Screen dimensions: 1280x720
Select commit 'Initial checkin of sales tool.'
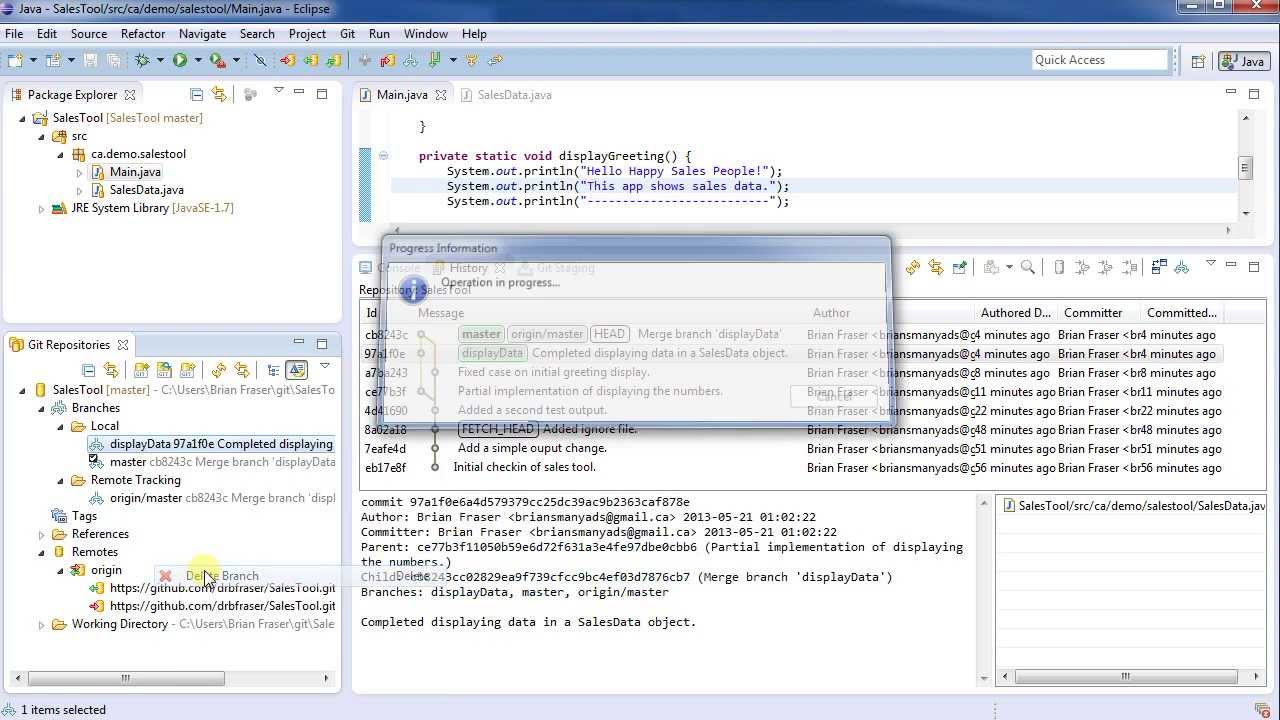524,467
